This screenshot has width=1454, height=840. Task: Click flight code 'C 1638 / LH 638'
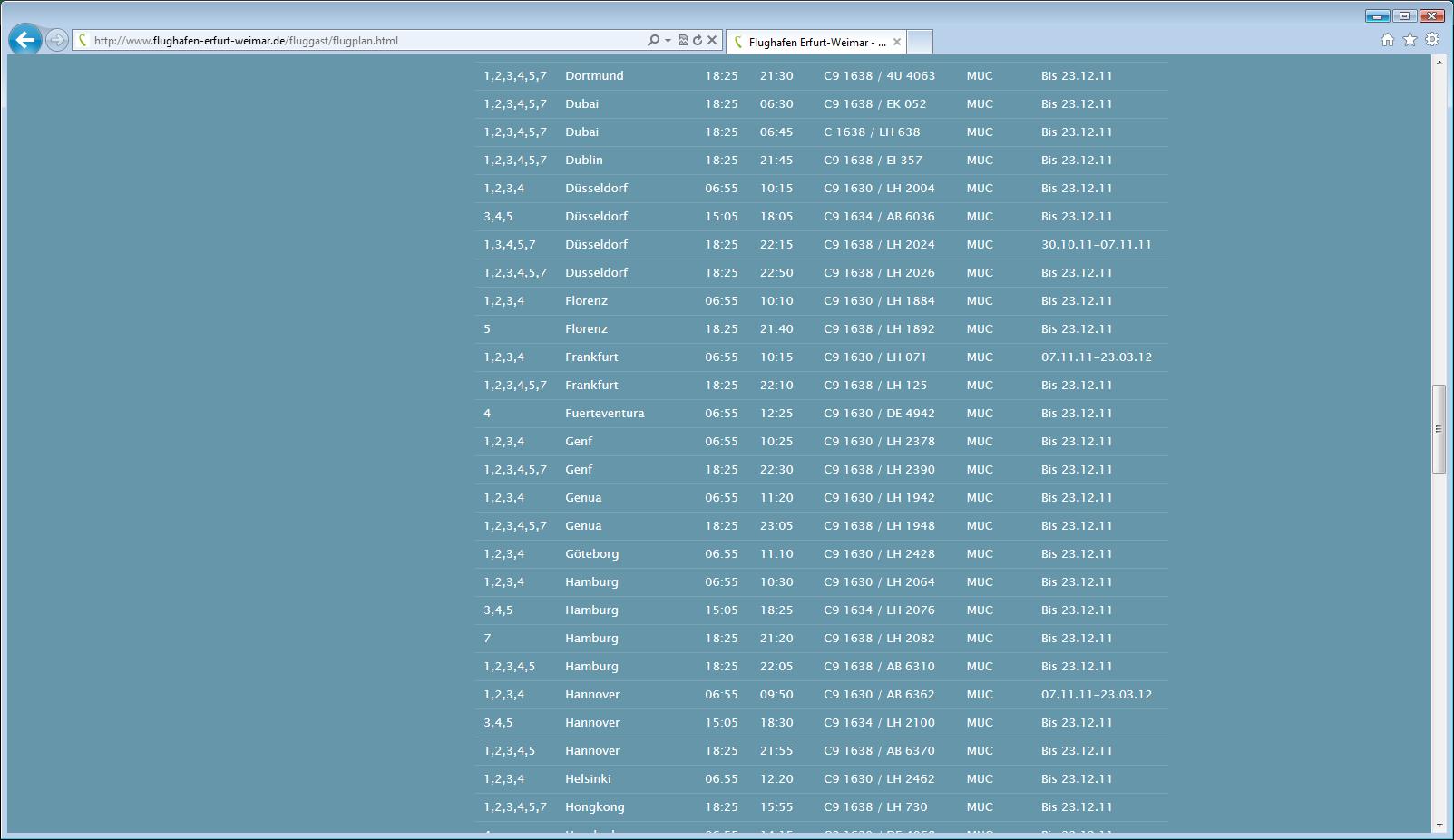[x=872, y=132]
